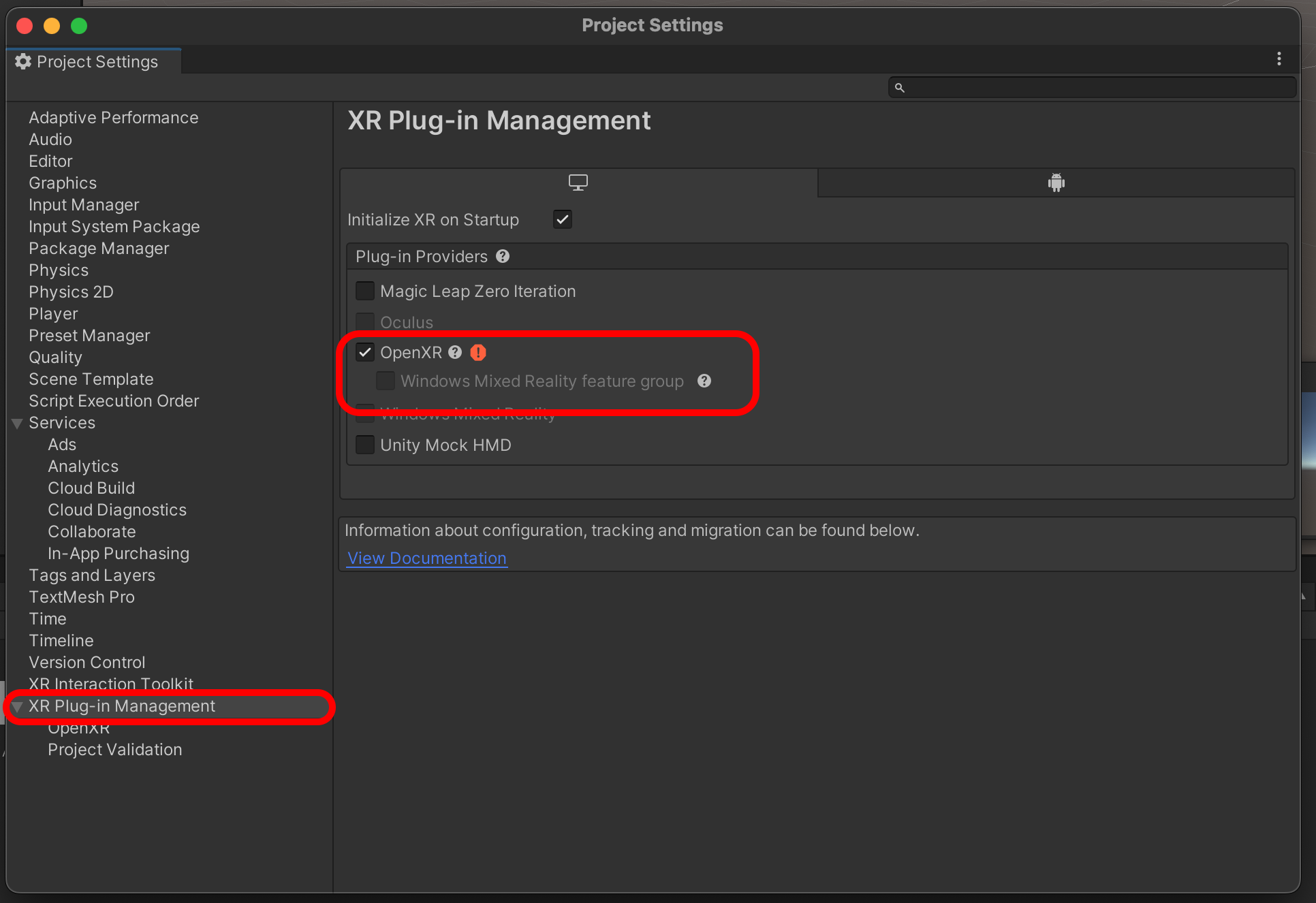Click Windows Mixed Reality feature group help icon
Viewport: 1316px width, 903px height.
tap(704, 381)
